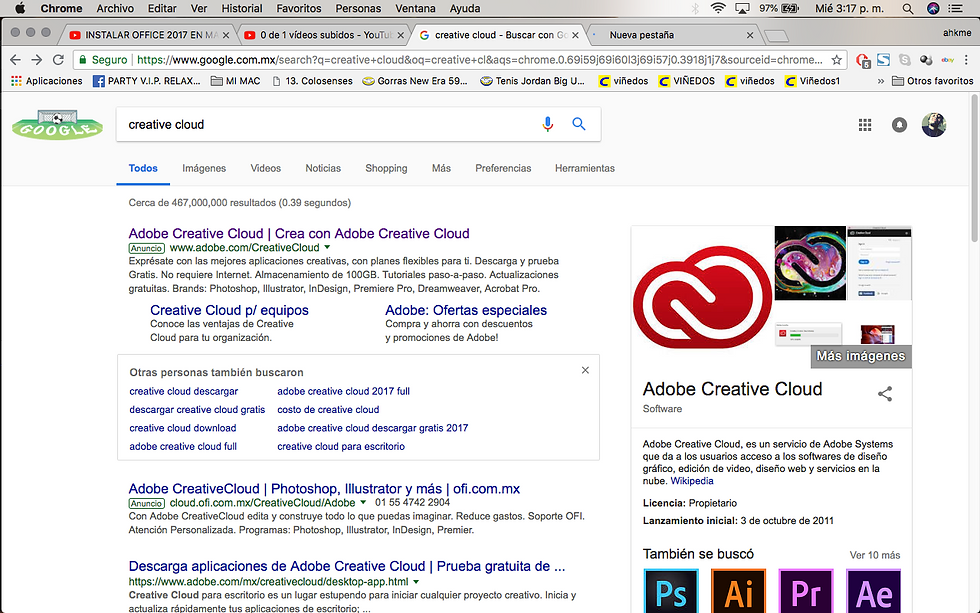
Task: Open the Google apps grid
Action: tap(864, 125)
